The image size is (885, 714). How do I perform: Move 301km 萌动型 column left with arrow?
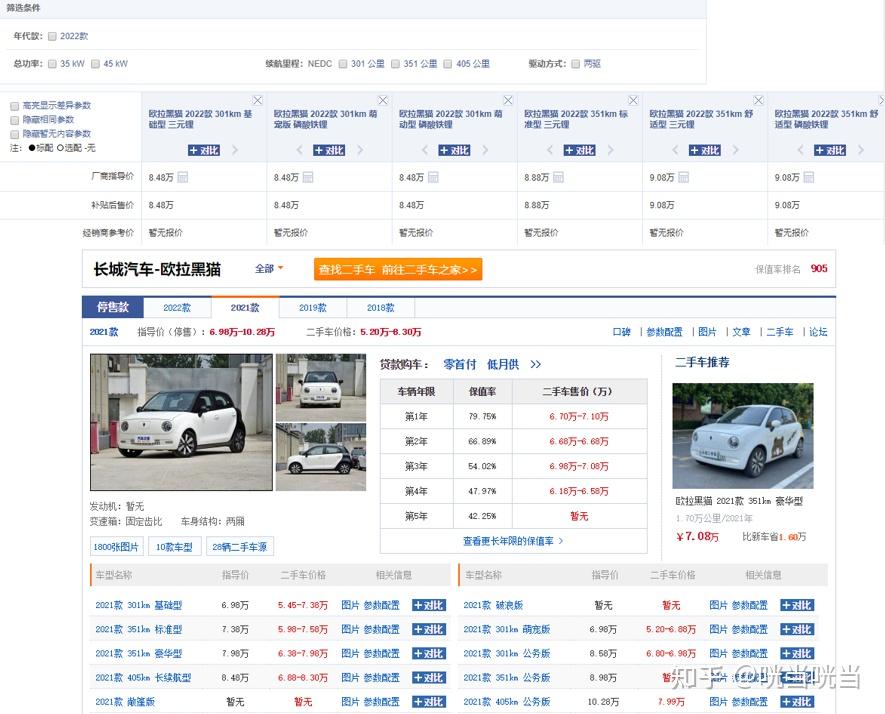(x=425, y=150)
